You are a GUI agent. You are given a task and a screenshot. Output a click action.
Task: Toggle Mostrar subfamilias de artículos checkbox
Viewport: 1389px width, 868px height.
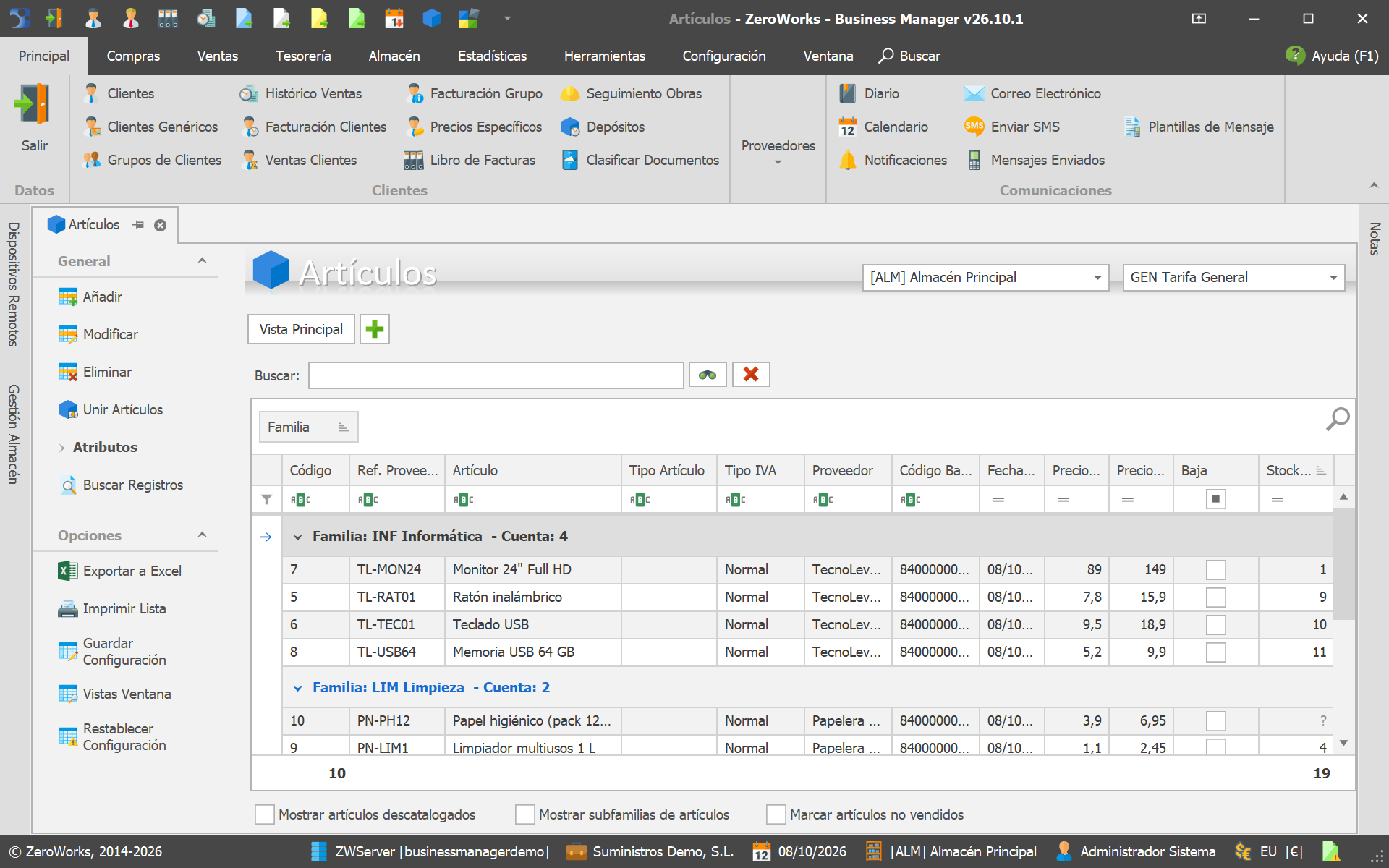525,814
